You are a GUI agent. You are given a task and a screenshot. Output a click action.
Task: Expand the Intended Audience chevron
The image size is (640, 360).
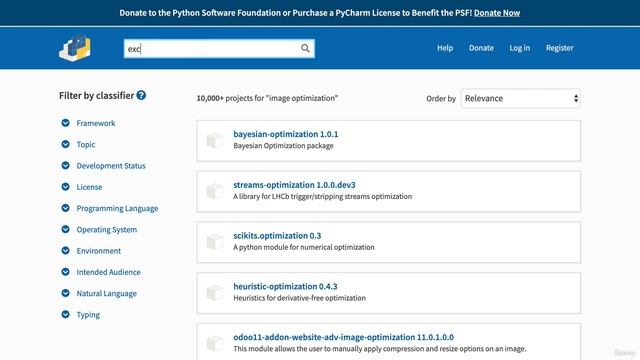(x=65, y=271)
